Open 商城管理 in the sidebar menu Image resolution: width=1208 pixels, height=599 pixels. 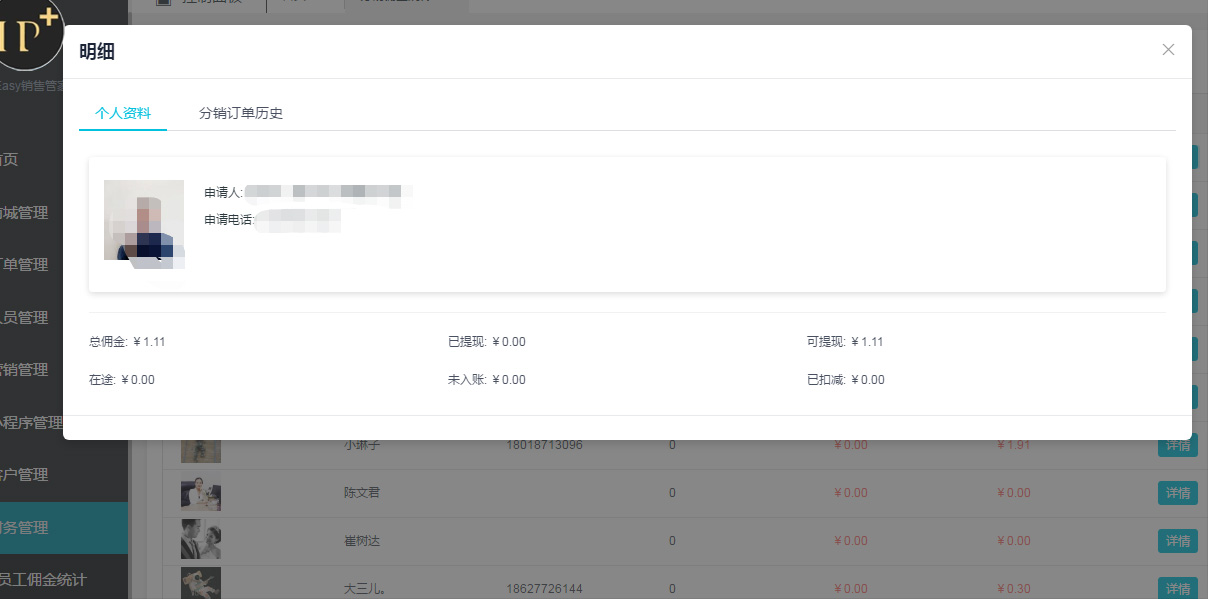pos(26,213)
